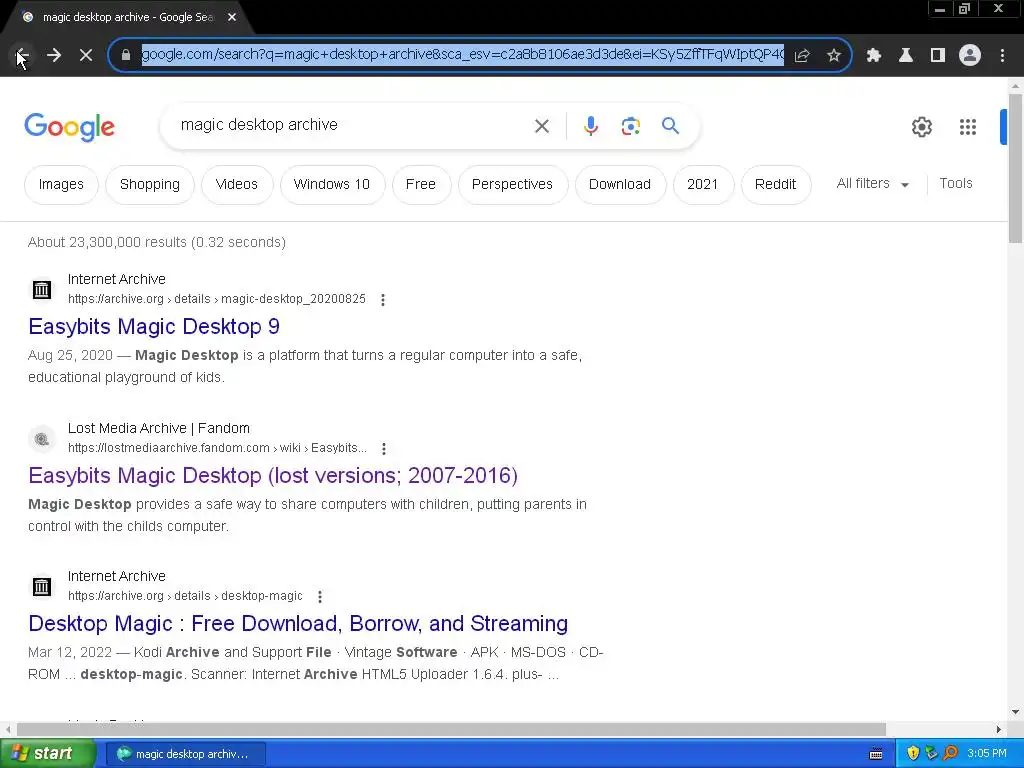Click the taskbar clock showing 3:05 PM

[987, 754]
